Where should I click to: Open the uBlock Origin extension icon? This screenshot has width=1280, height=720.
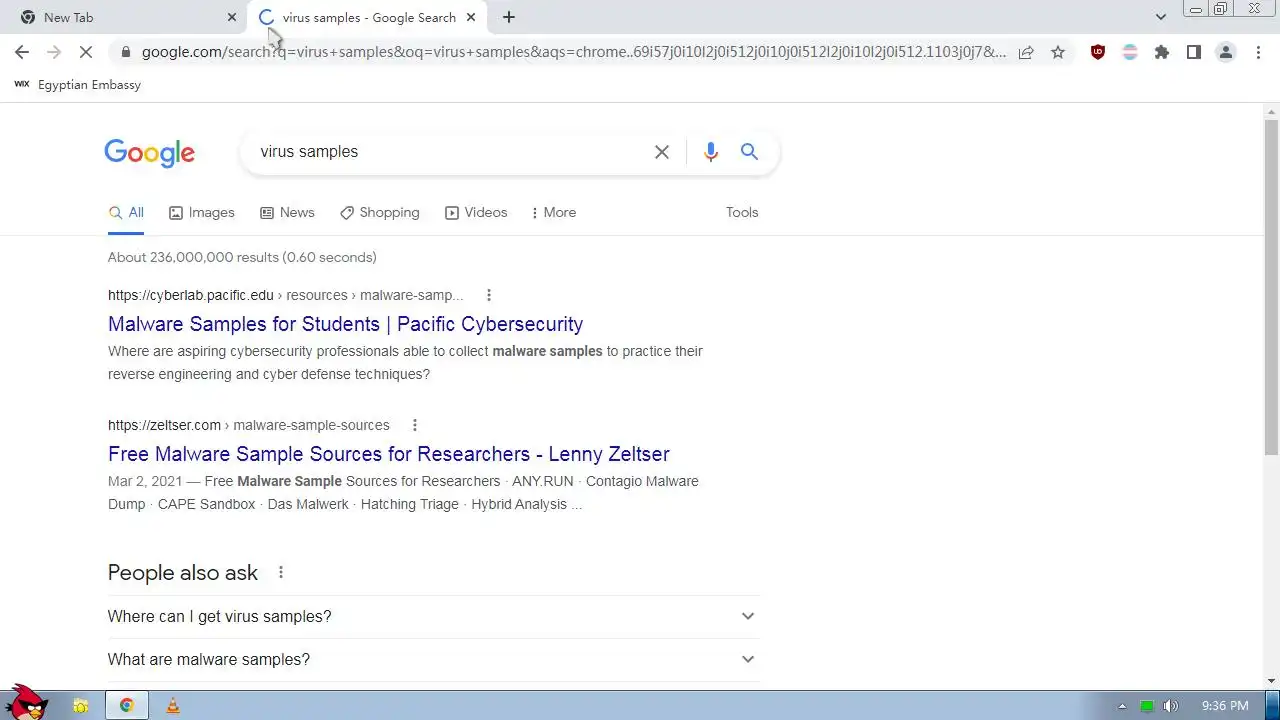[1098, 52]
